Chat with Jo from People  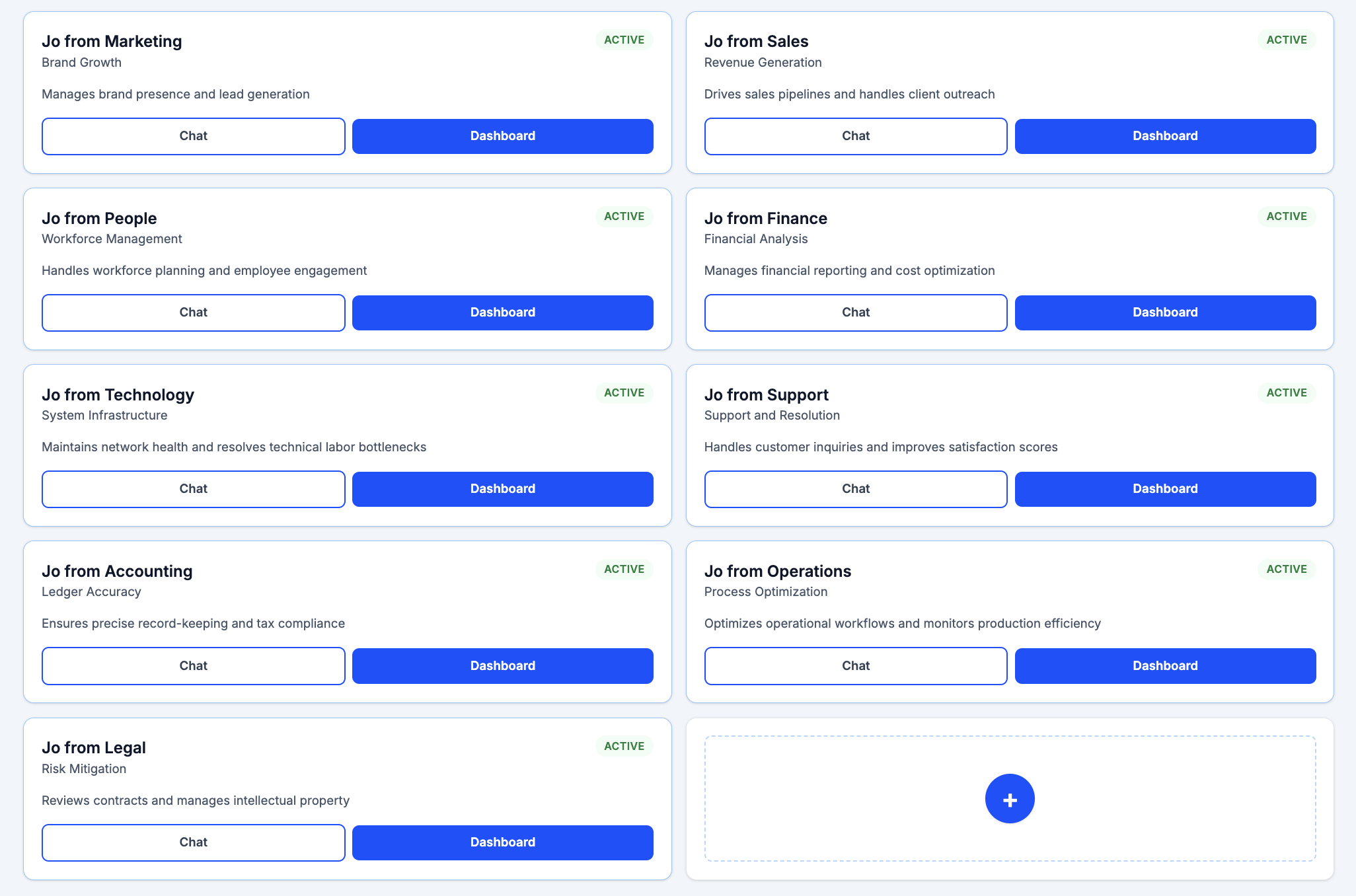click(193, 312)
